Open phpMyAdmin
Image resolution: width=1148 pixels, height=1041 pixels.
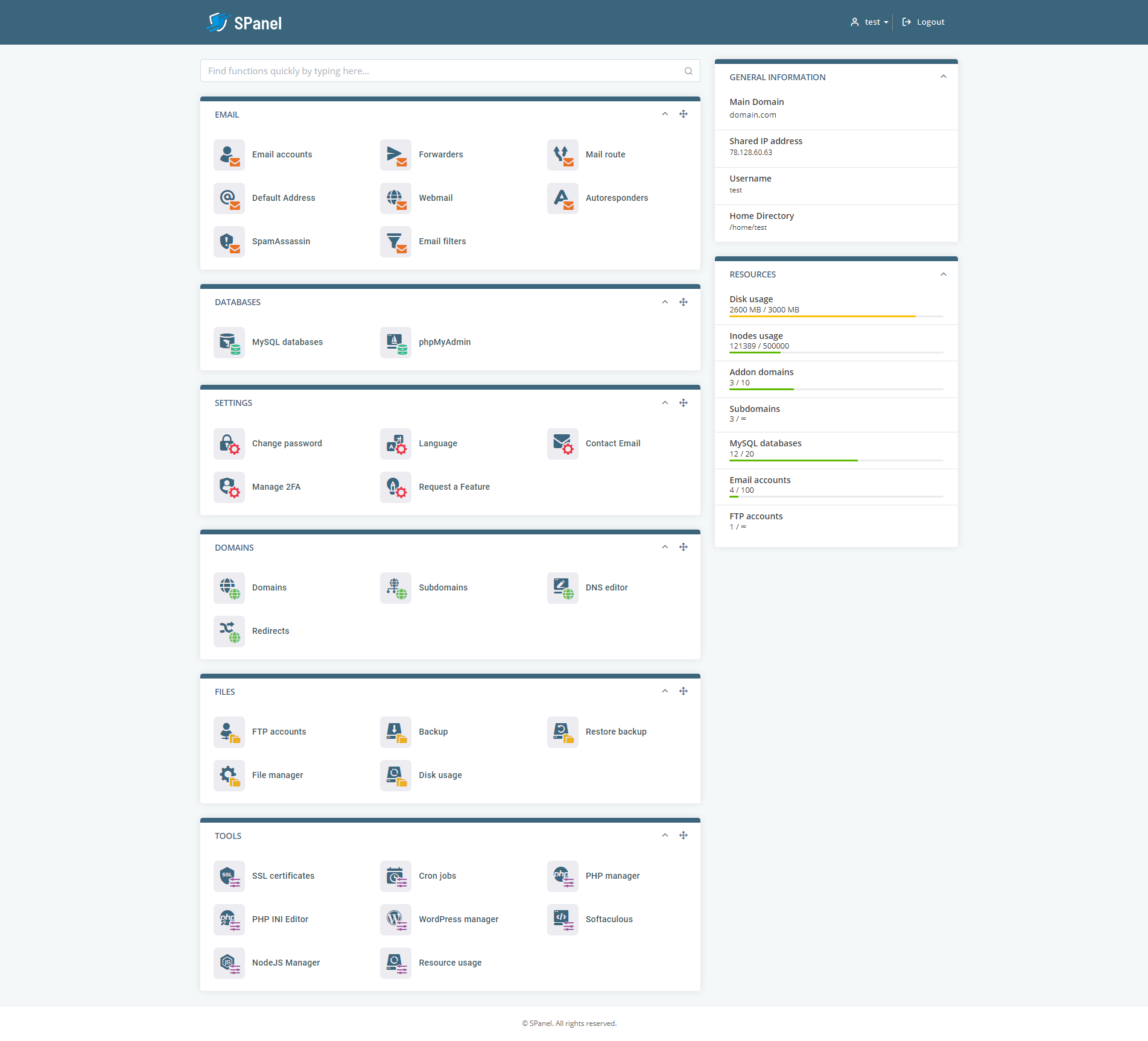coord(445,342)
